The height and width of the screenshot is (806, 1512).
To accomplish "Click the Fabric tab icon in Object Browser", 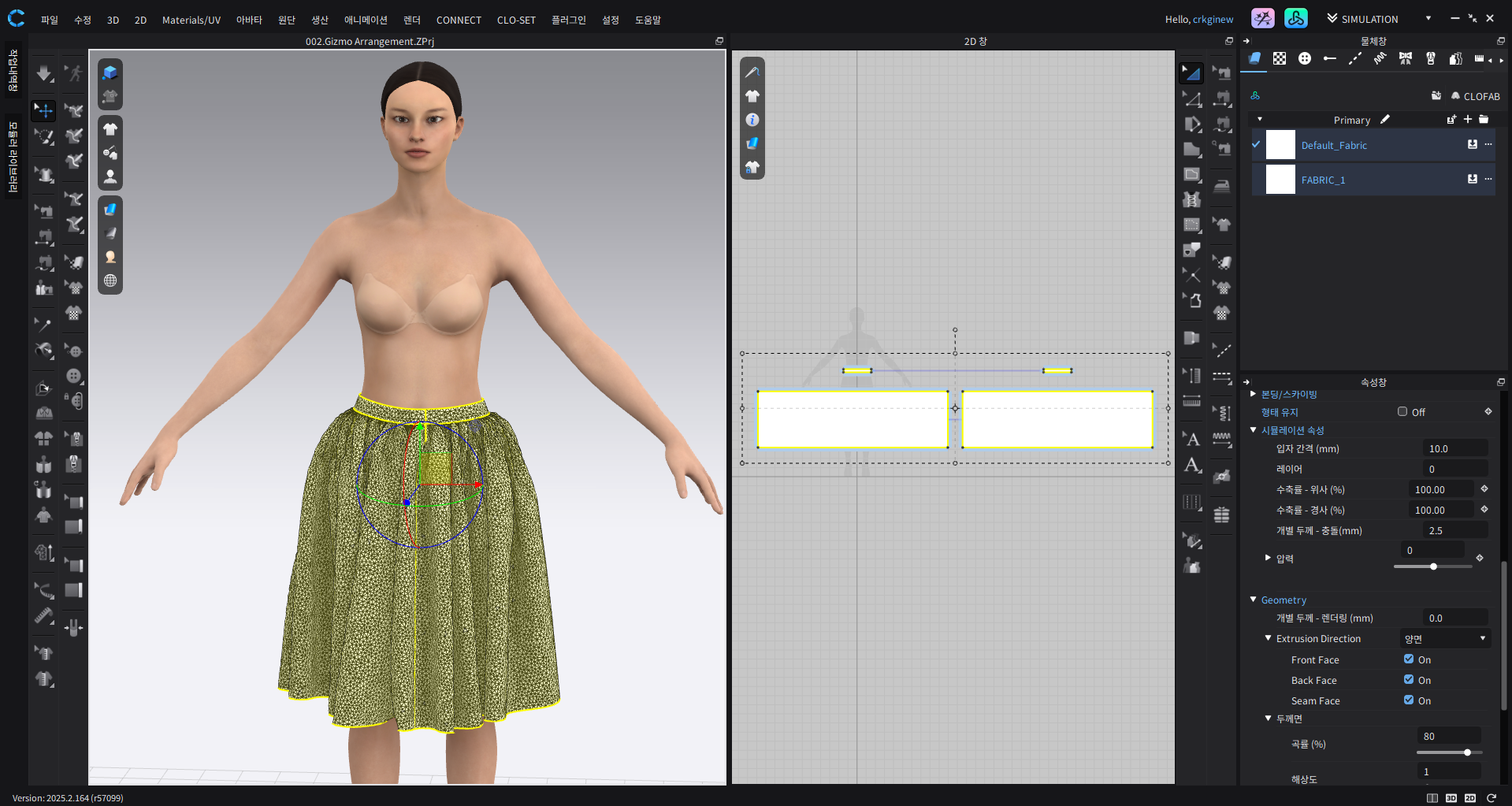I will 1254,59.
